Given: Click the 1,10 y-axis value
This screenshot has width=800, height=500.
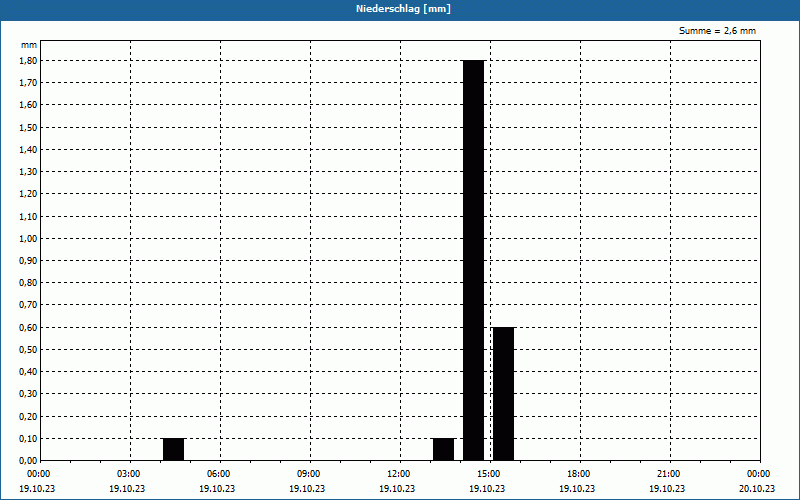Looking at the screenshot, I should click(x=29, y=216).
